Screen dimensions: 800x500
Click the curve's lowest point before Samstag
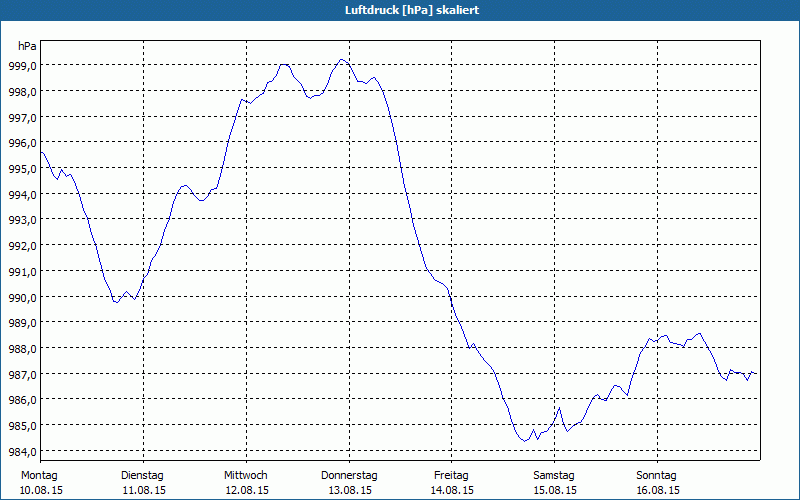click(x=525, y=440)
